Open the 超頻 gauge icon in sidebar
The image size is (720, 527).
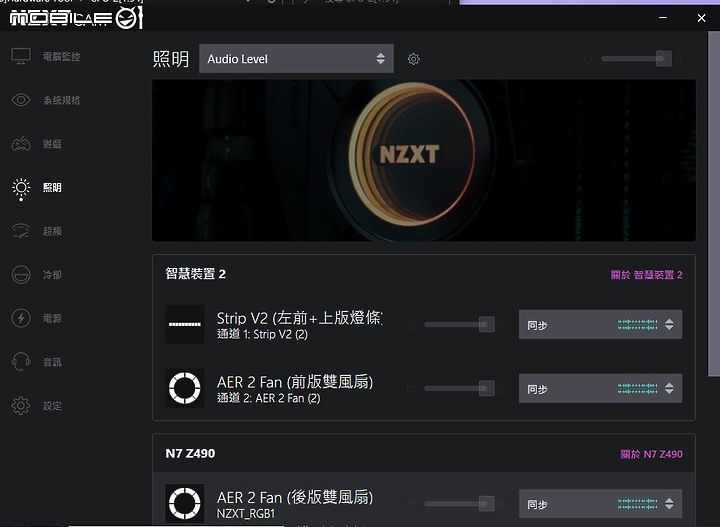click(21, 231)
